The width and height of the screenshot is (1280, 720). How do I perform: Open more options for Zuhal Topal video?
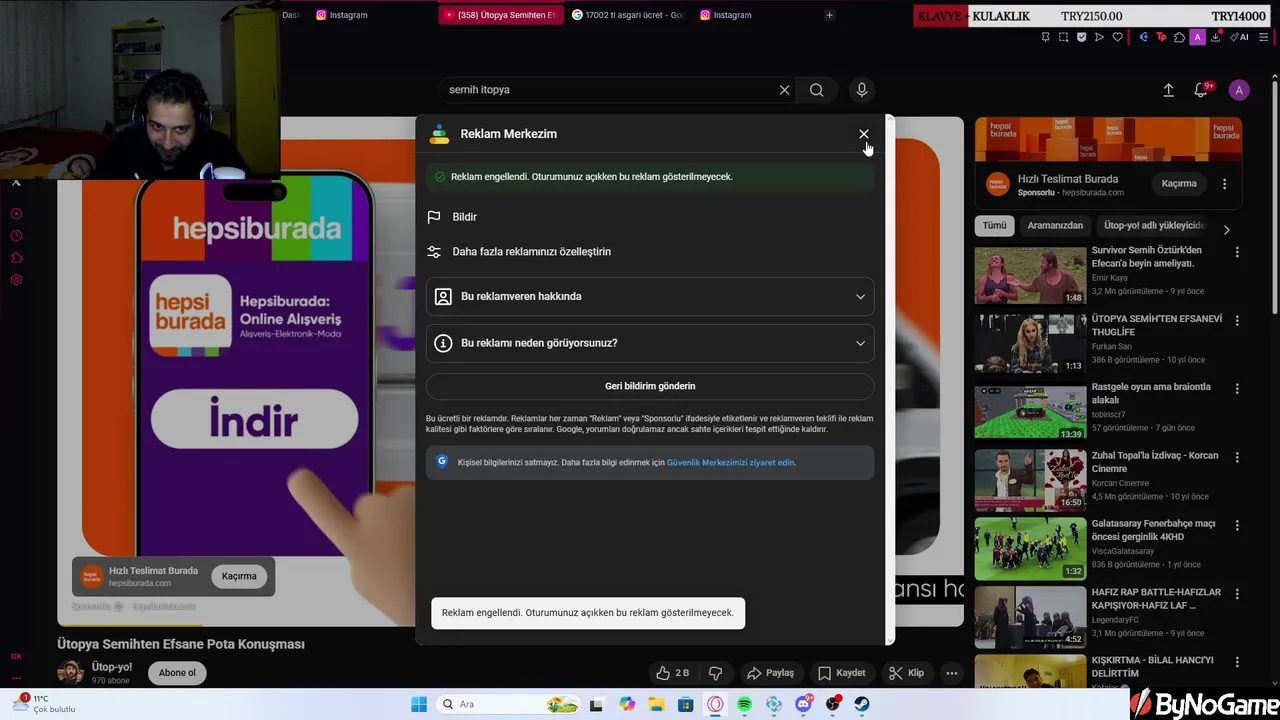click(x=1237, y=457)
